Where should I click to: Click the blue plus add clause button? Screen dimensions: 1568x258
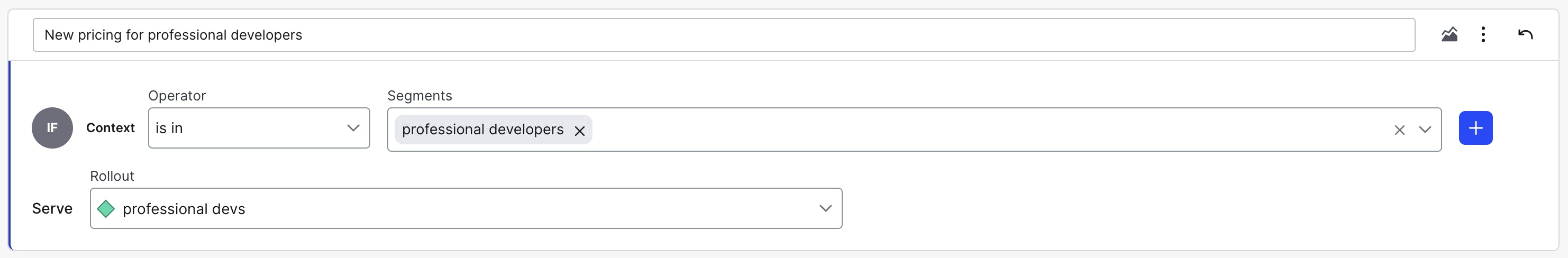pyautogui.click(x=1475, y=128)
